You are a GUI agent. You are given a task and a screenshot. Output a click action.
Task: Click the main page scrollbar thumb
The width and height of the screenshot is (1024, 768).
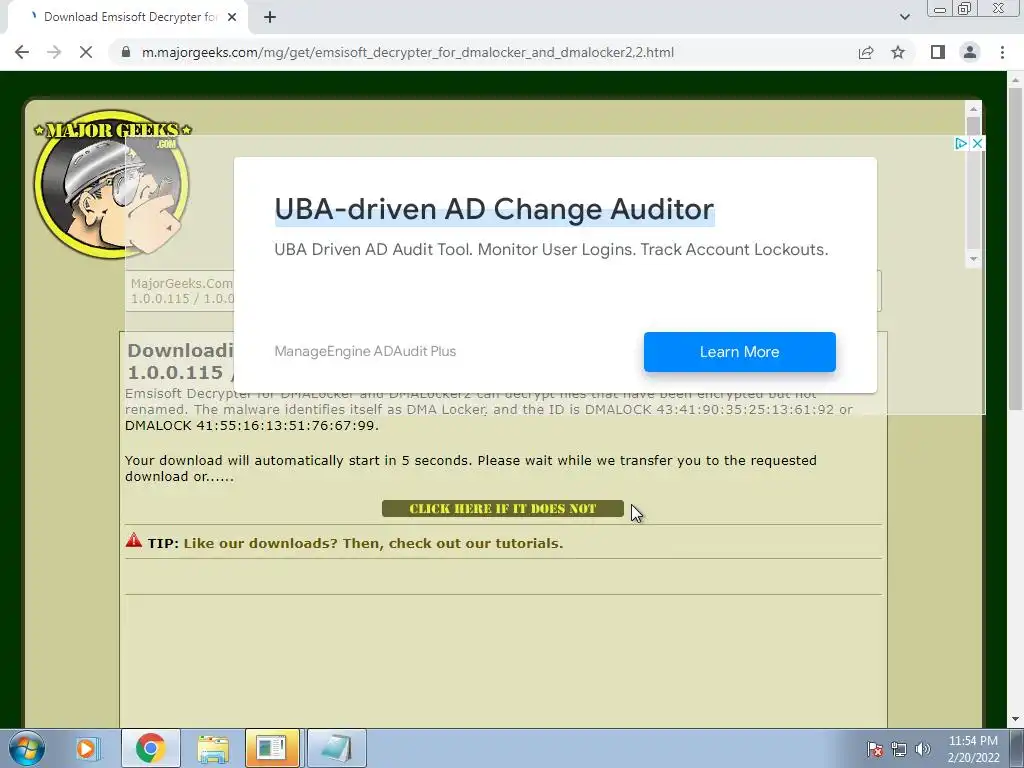[x=1015, y=248]
